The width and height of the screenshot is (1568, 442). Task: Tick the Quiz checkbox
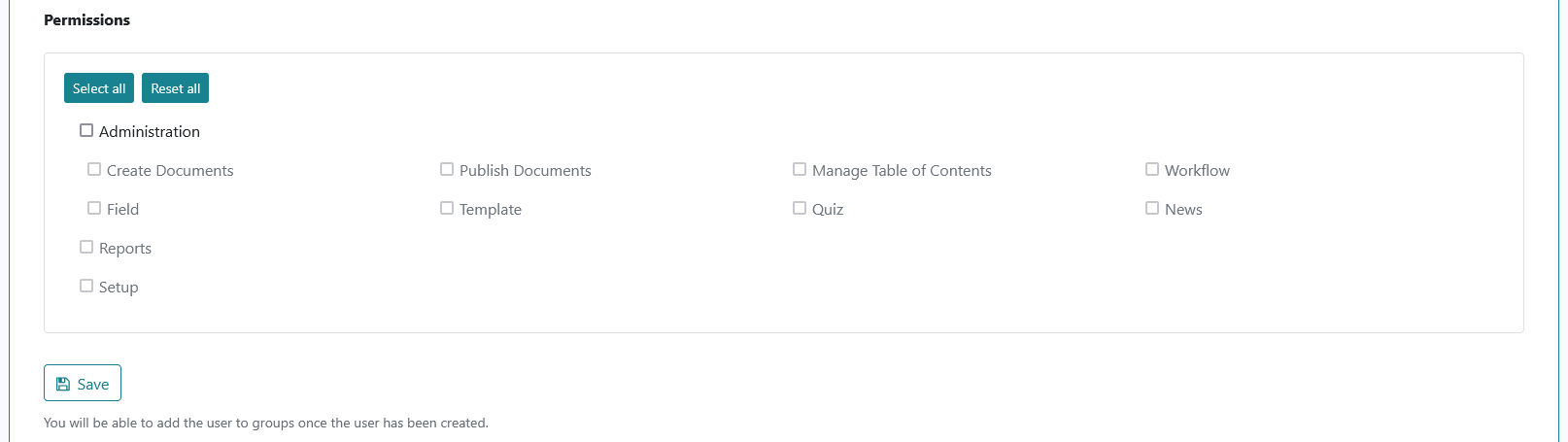[800, 208]
